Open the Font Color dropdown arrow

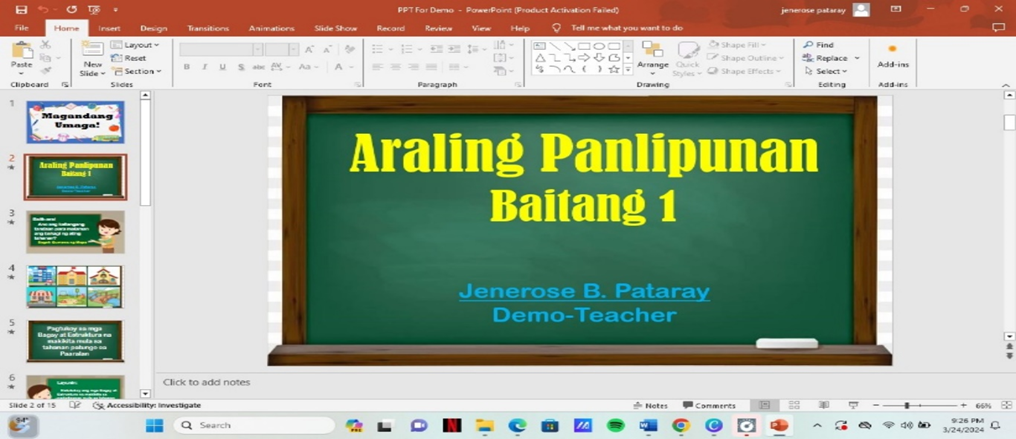tap(351, 67)
